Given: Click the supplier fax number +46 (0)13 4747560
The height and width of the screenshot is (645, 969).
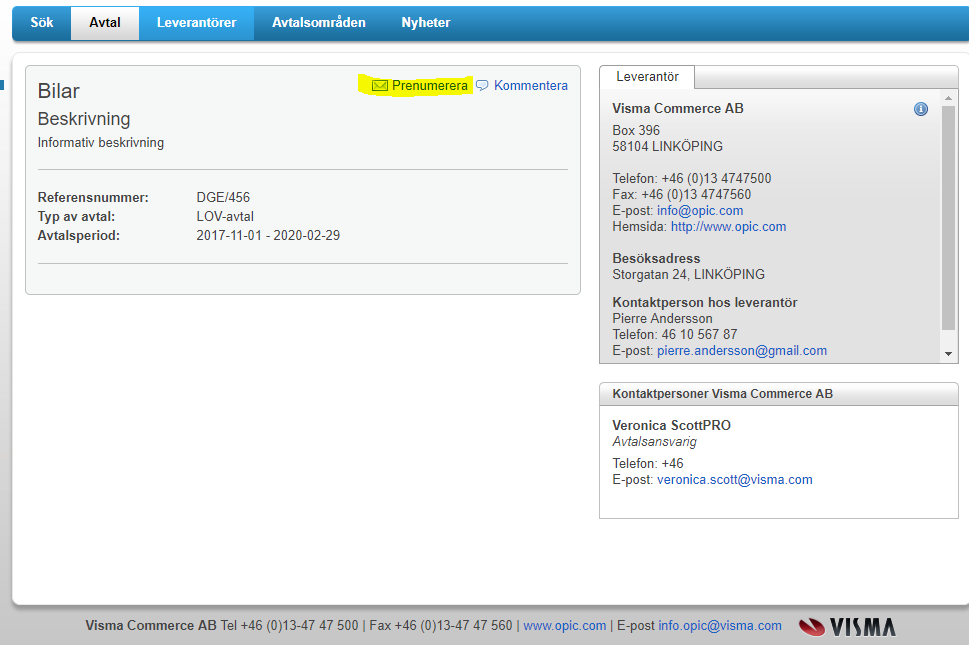Looking at the screenshot, I should [x=696, y=195].
